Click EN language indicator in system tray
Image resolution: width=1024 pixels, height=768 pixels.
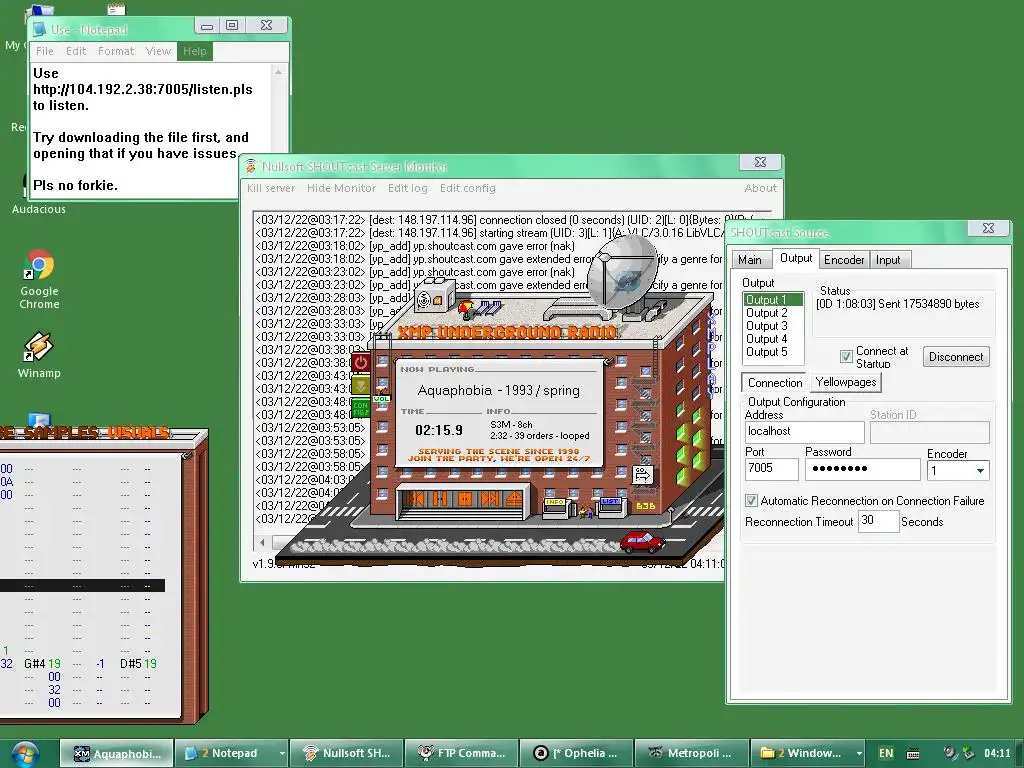pos(886,753)
